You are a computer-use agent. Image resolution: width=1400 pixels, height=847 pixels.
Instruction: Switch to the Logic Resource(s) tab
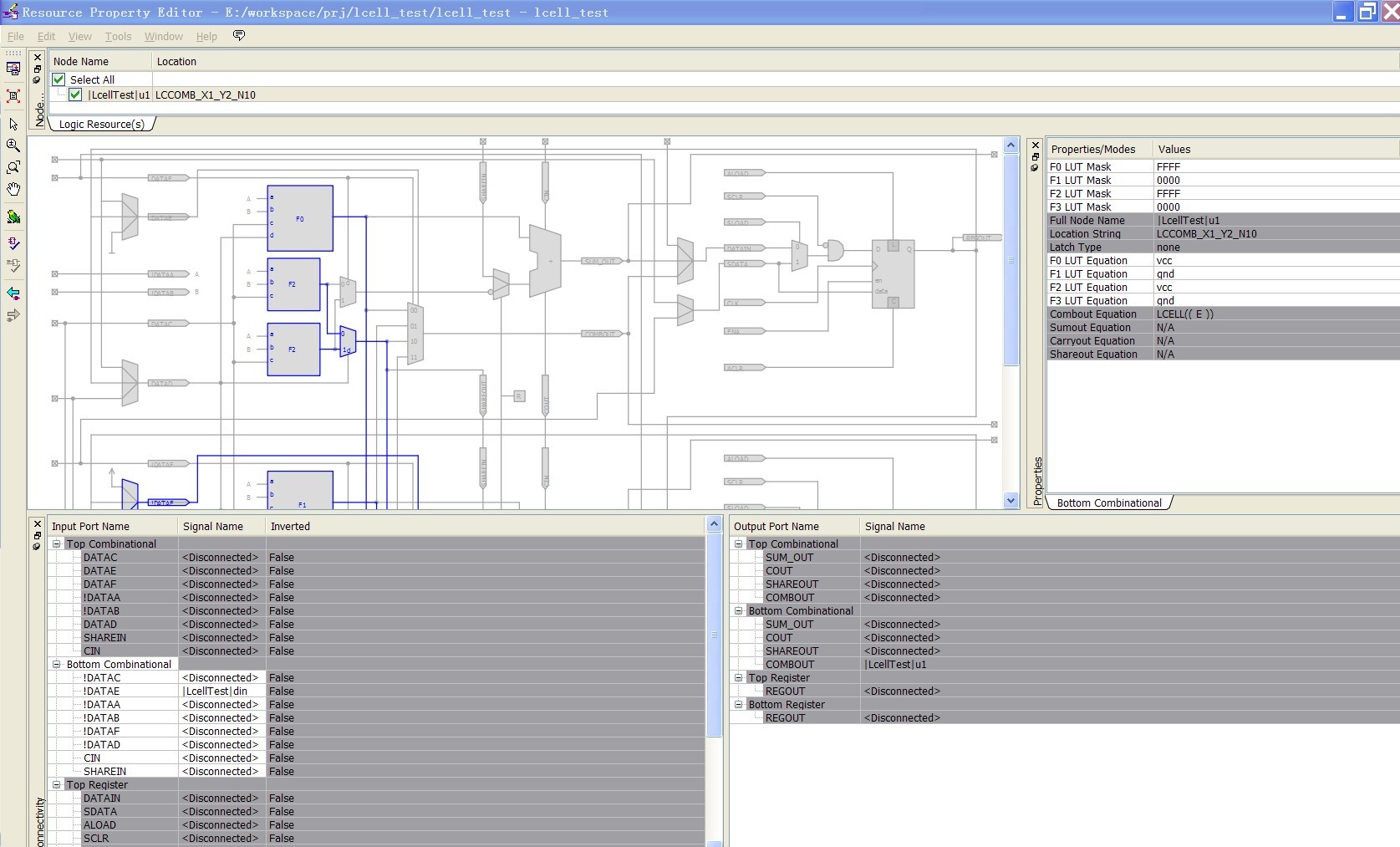[x=101, y=125]
